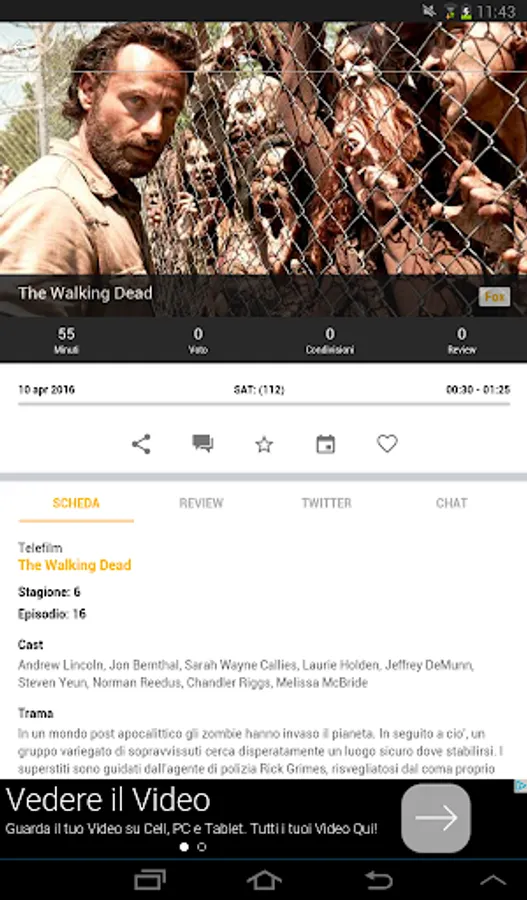The width and height of the screenshot is (527, 900).
Task: Tap the share icon
Action: coord(141,444)
